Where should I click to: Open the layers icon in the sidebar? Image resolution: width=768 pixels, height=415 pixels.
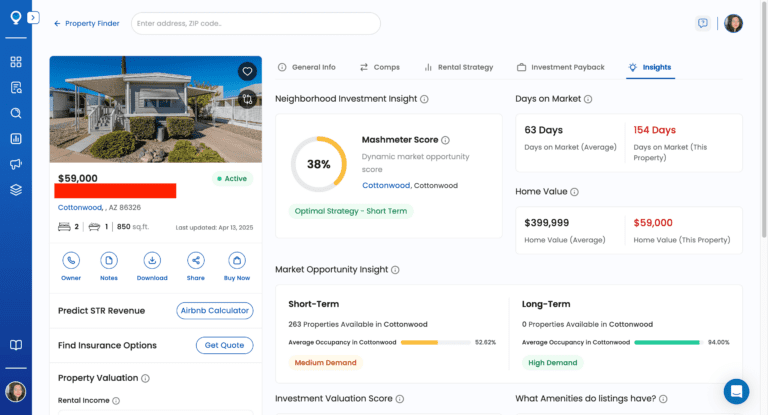pos(16,190)
